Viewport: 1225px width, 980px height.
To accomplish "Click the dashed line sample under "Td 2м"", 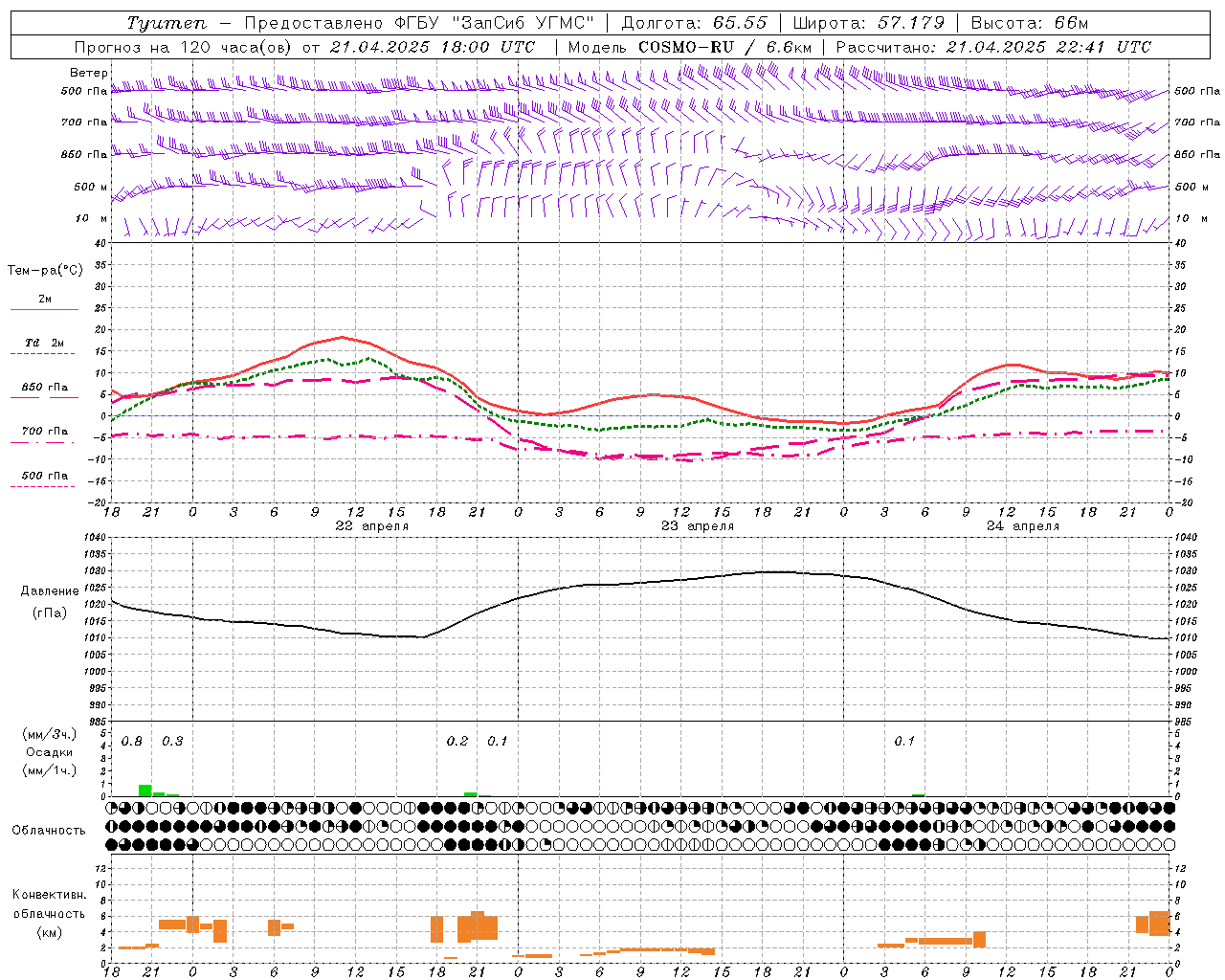I will point(42,354).
